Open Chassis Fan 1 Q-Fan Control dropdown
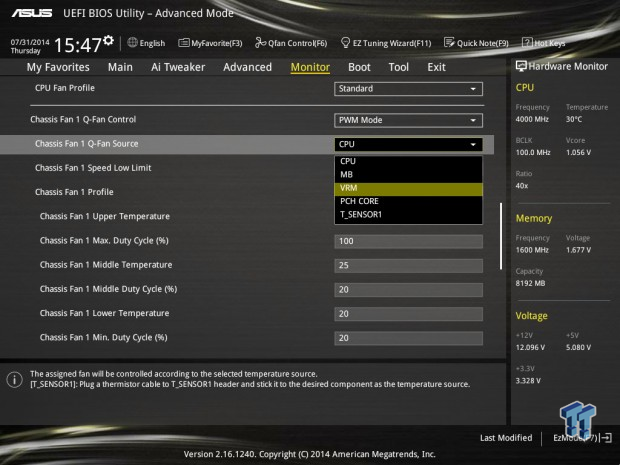The image size is (620, 465). click(408, 120)
